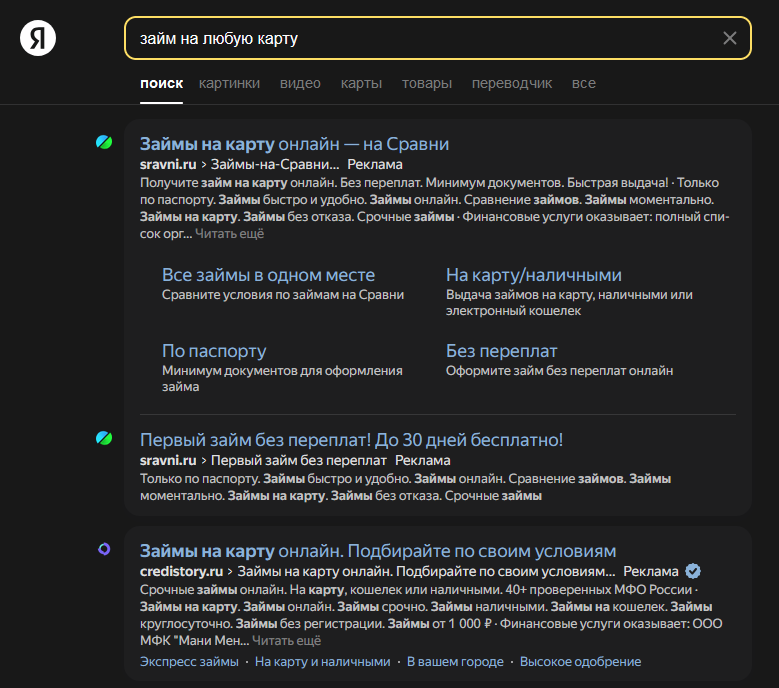Expand first ad description via 'Читать ещё'
This screenshot has width=779, height=688.
tap(230, 233)
